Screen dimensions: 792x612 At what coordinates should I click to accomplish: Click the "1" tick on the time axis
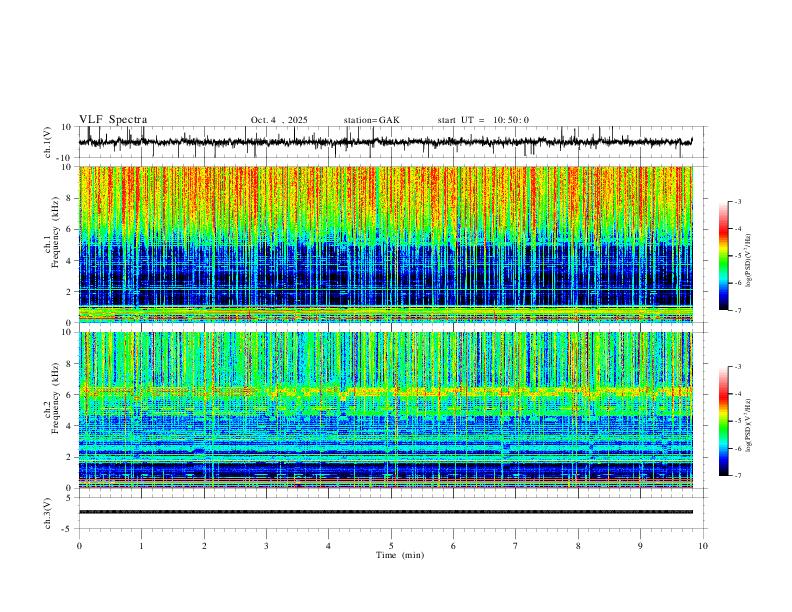pos(141,546)
